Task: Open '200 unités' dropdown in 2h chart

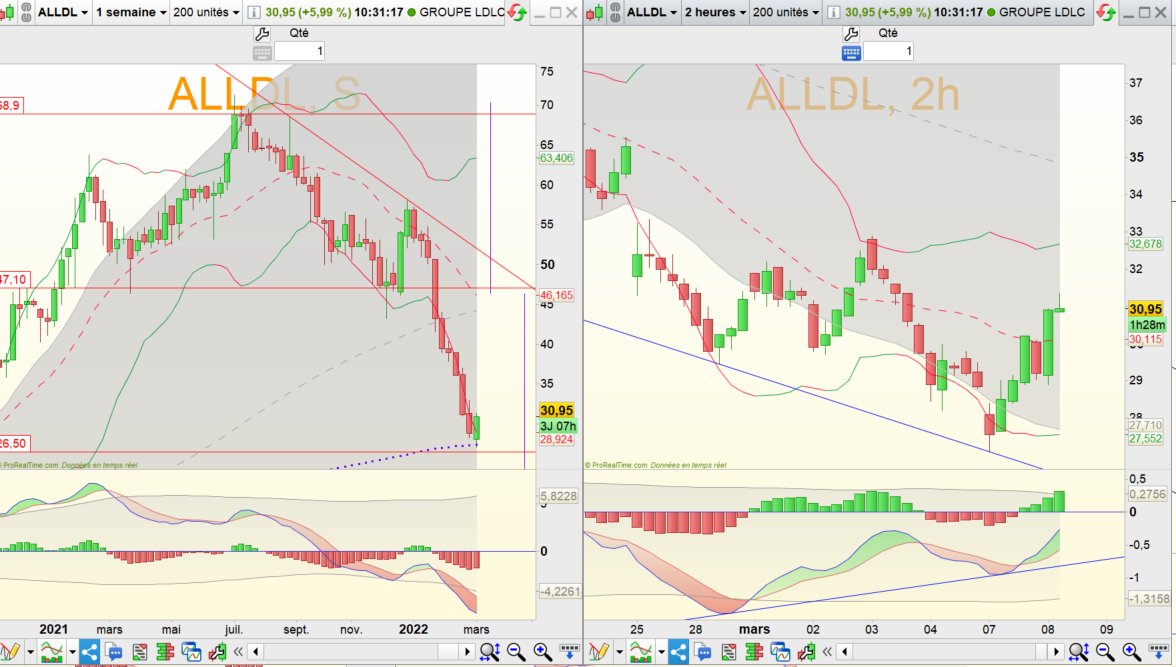Action: [785, 12]
